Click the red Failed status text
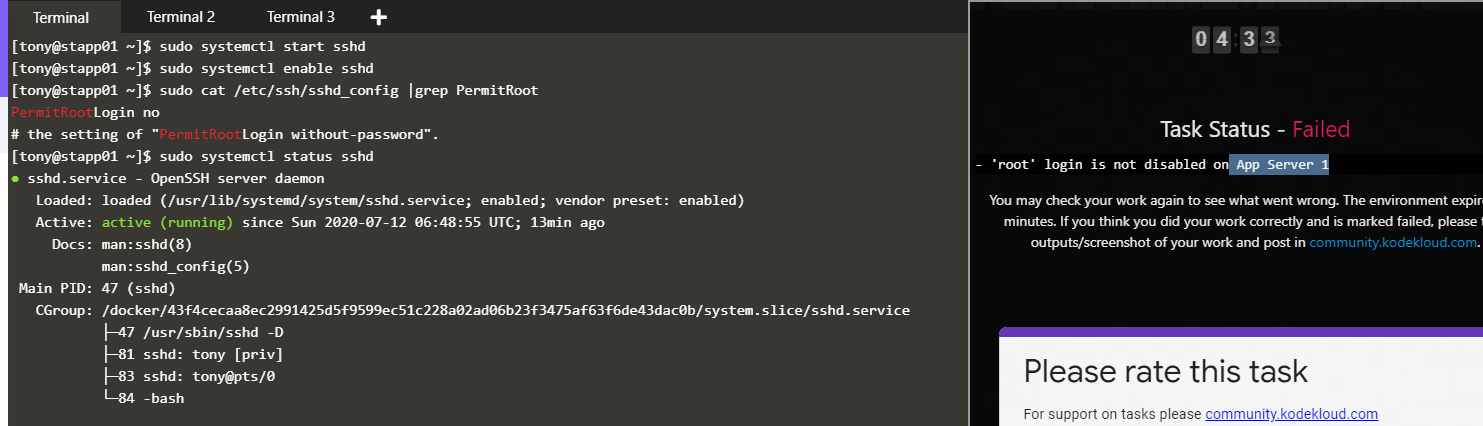 click(x=1320, y=129)
